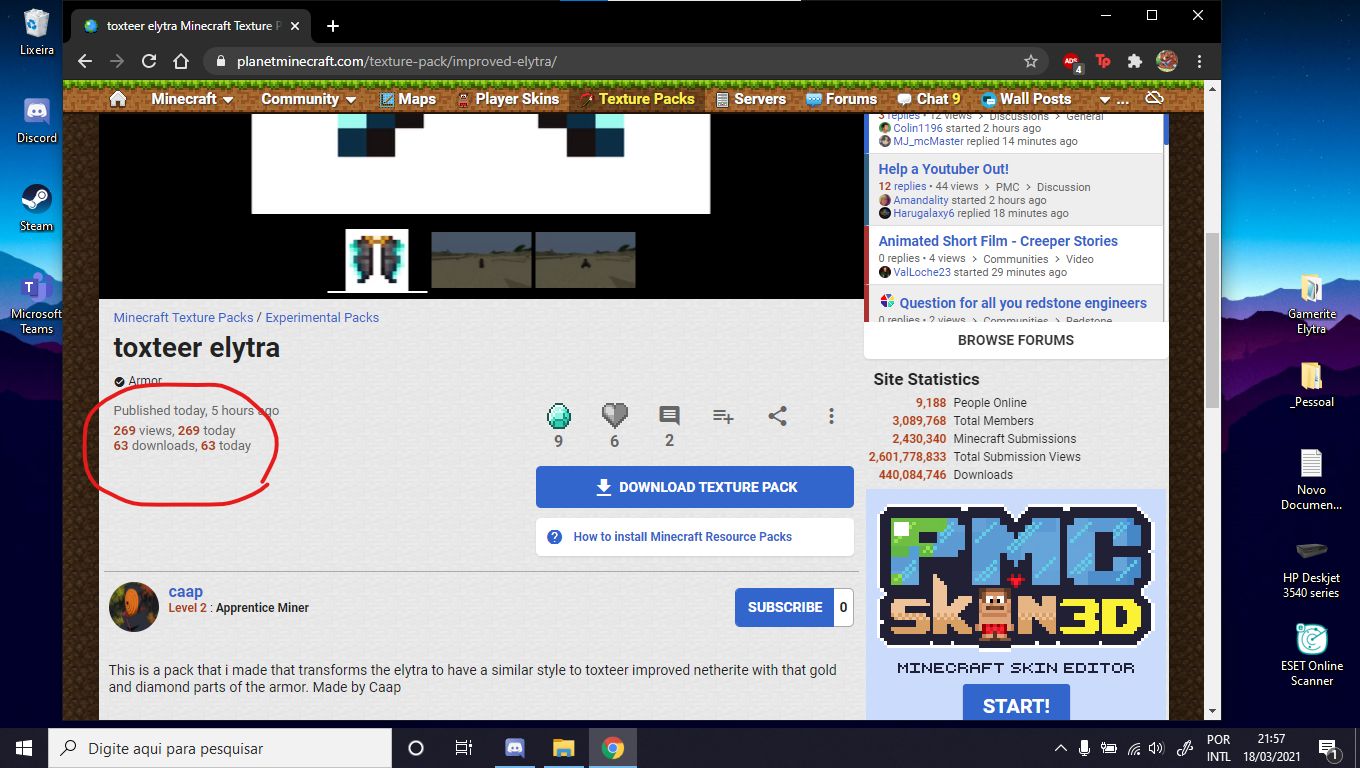The width and height of the screenshot is (1360, 768).
Task: Favorite the pack with the diamond icon
Action: (x=559, y=415)
